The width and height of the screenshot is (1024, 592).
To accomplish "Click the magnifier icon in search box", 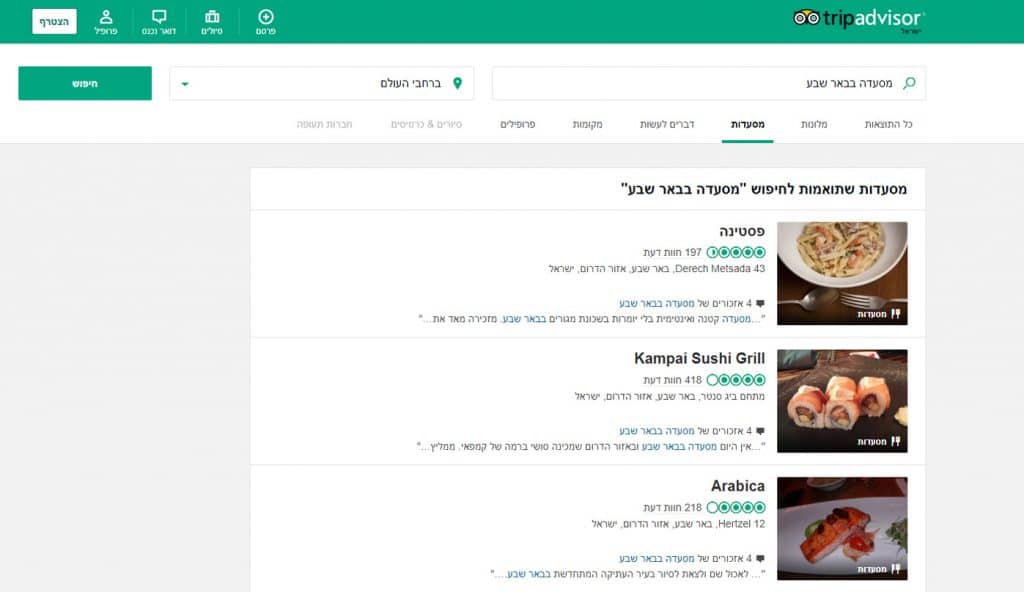I will (x=909, y=83).
